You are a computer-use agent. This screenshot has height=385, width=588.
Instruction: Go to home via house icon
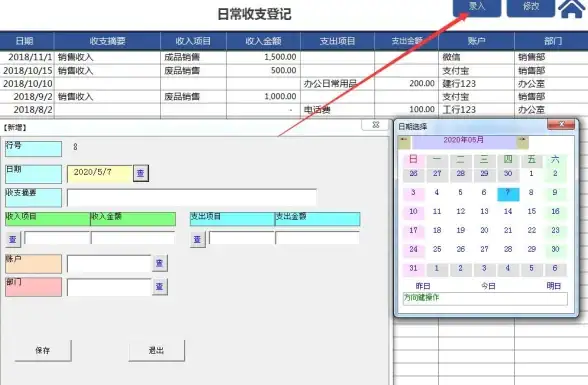pos(572,9)
